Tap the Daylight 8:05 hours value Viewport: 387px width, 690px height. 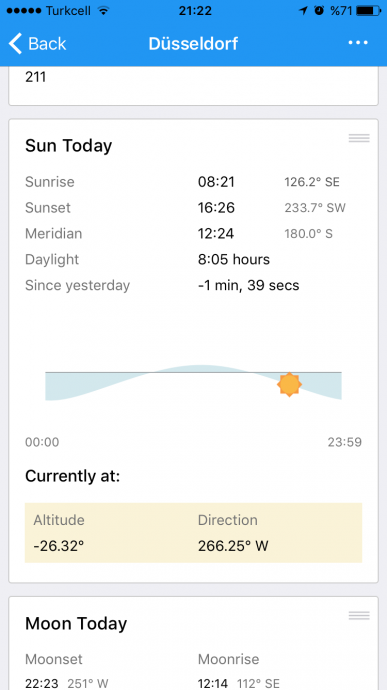(234, 259)
